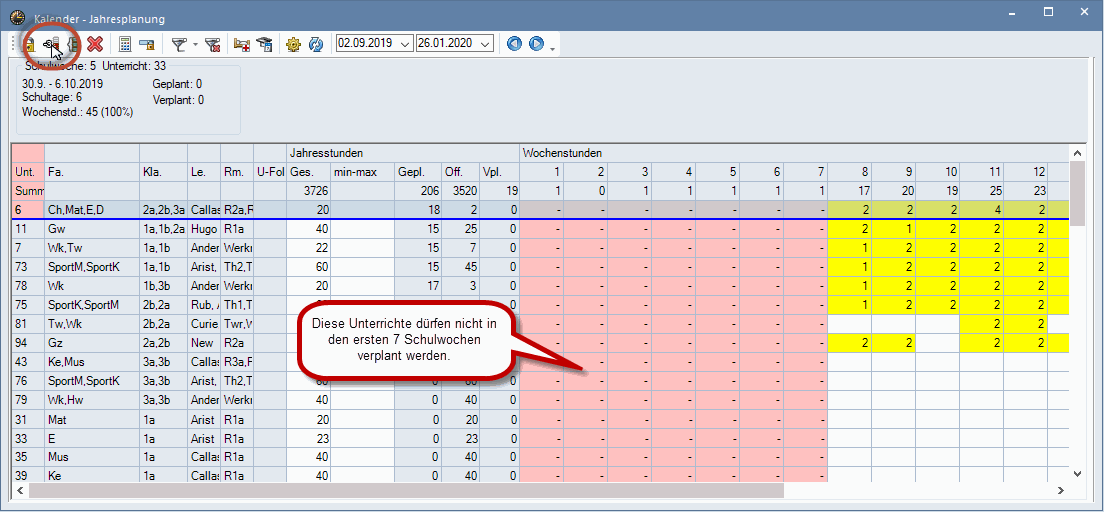Open settings via the gear icon
The width and height of the screenshot is (1104, 512).
click(x=293, y=44)
